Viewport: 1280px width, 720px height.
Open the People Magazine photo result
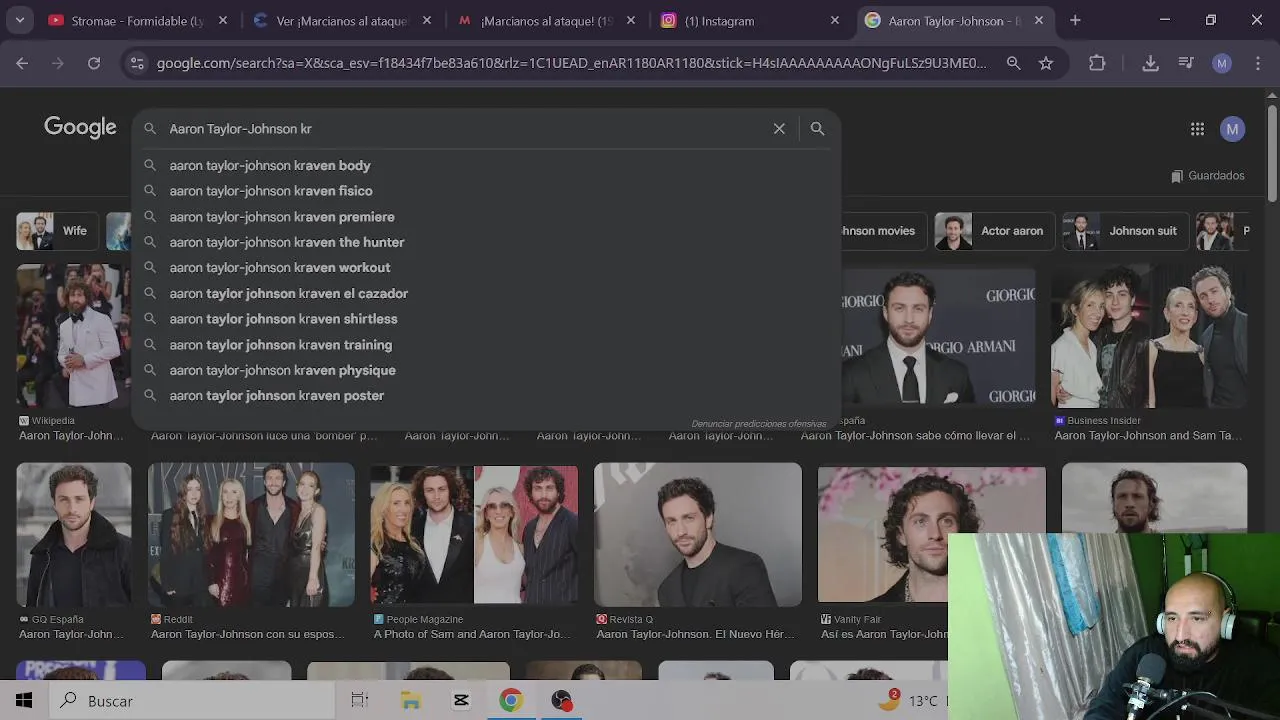[x=474, y=534]
